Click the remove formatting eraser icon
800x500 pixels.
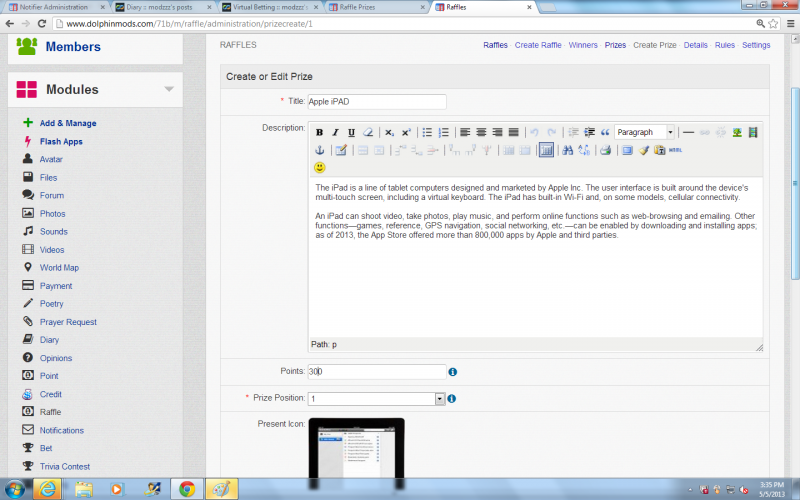[x=367, y=132]
